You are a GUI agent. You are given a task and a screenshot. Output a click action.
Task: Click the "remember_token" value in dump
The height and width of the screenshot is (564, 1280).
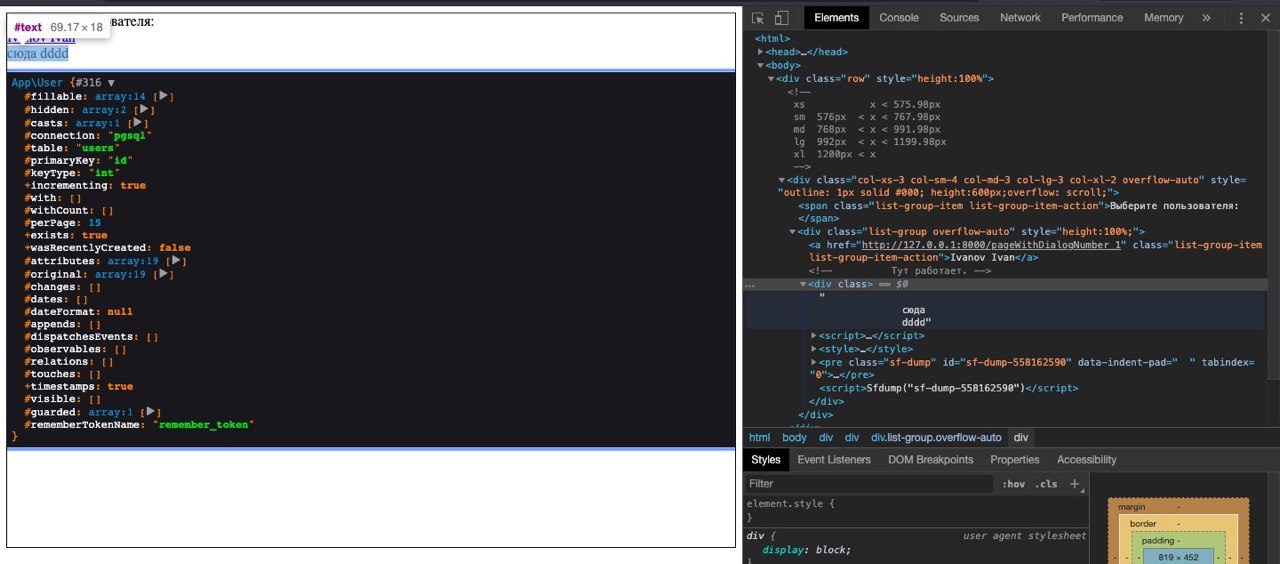204,425
